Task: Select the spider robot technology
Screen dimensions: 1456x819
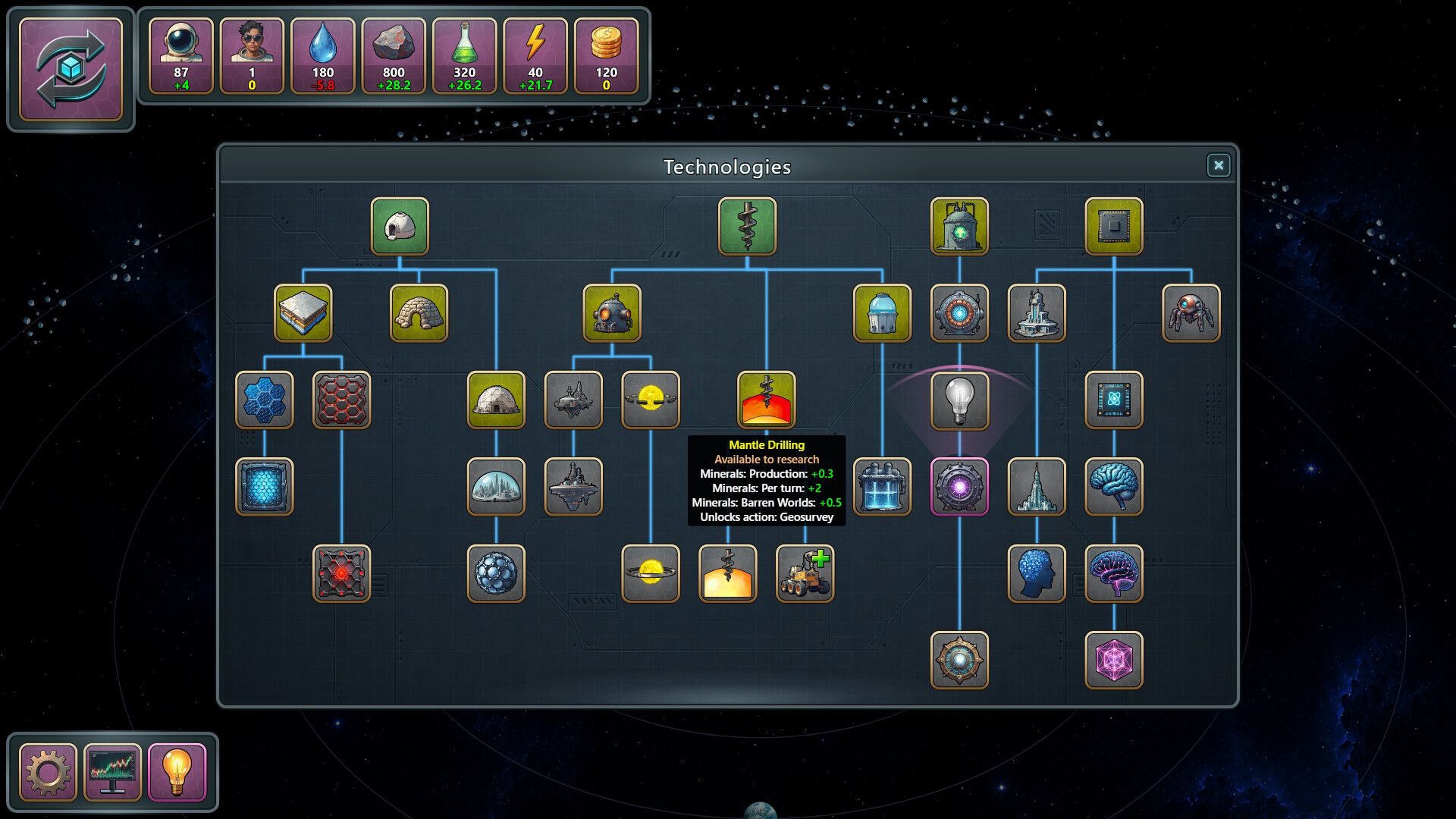Action: pyautogui.click(x=1191, y=313)
